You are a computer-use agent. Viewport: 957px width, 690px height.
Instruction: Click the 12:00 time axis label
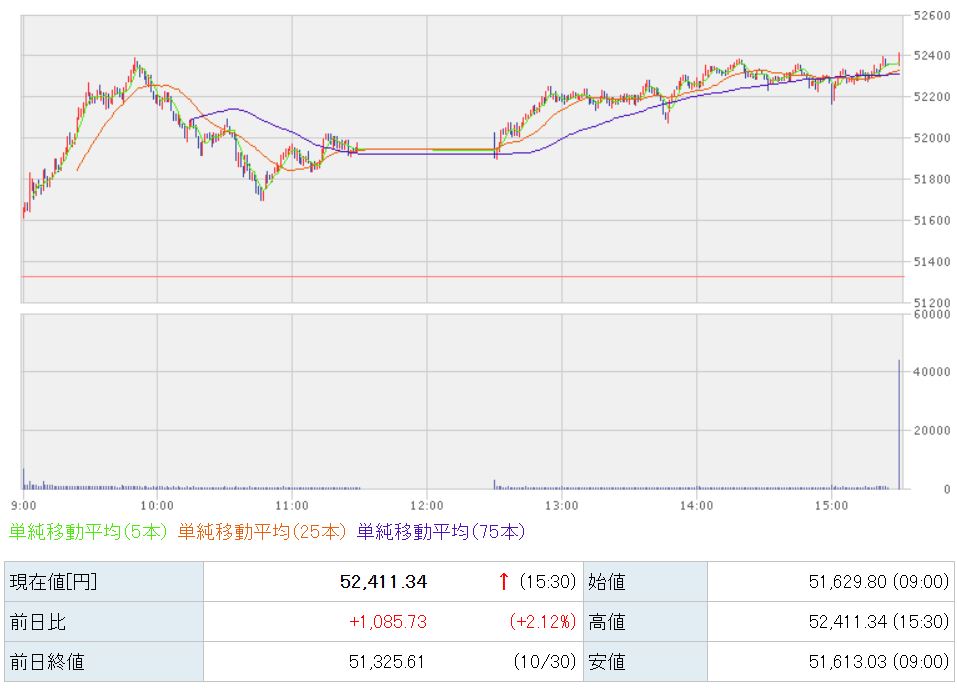427,504
